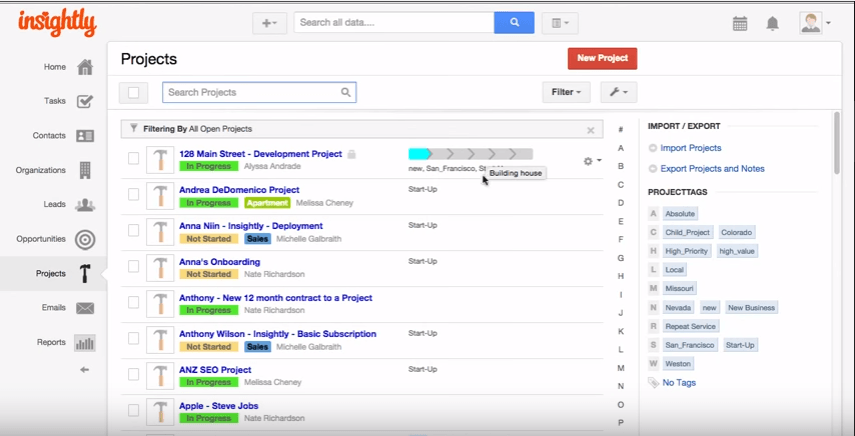Focus the Search all data field
This screenshot has width=855, height=436.
pyautogui.click(x=394, y=23)
